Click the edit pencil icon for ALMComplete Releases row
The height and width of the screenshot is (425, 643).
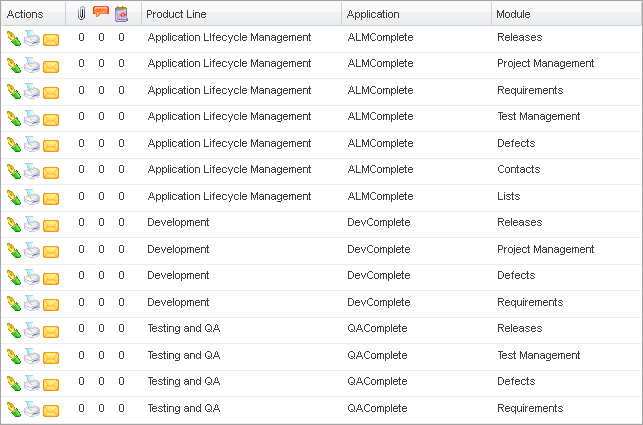[14, 39]
